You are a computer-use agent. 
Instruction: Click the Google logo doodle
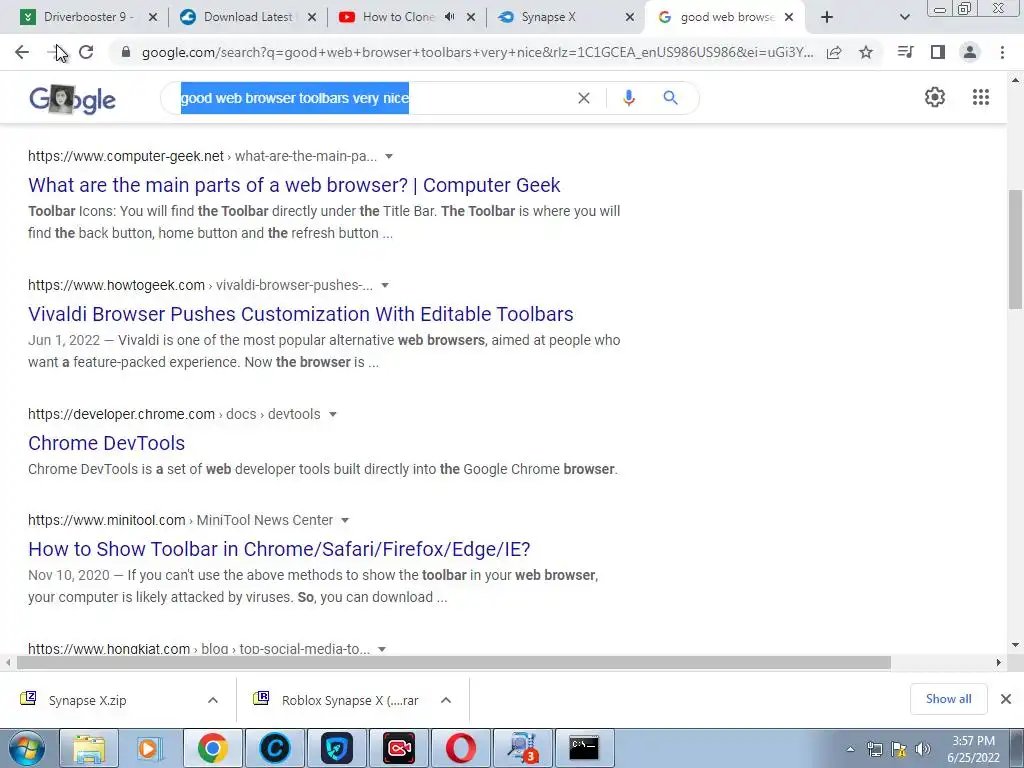point(72,100)
